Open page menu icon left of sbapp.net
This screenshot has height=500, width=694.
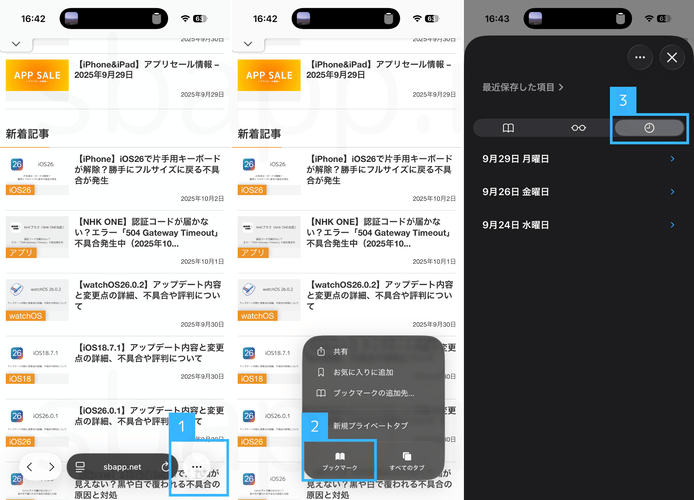(81, 467)
